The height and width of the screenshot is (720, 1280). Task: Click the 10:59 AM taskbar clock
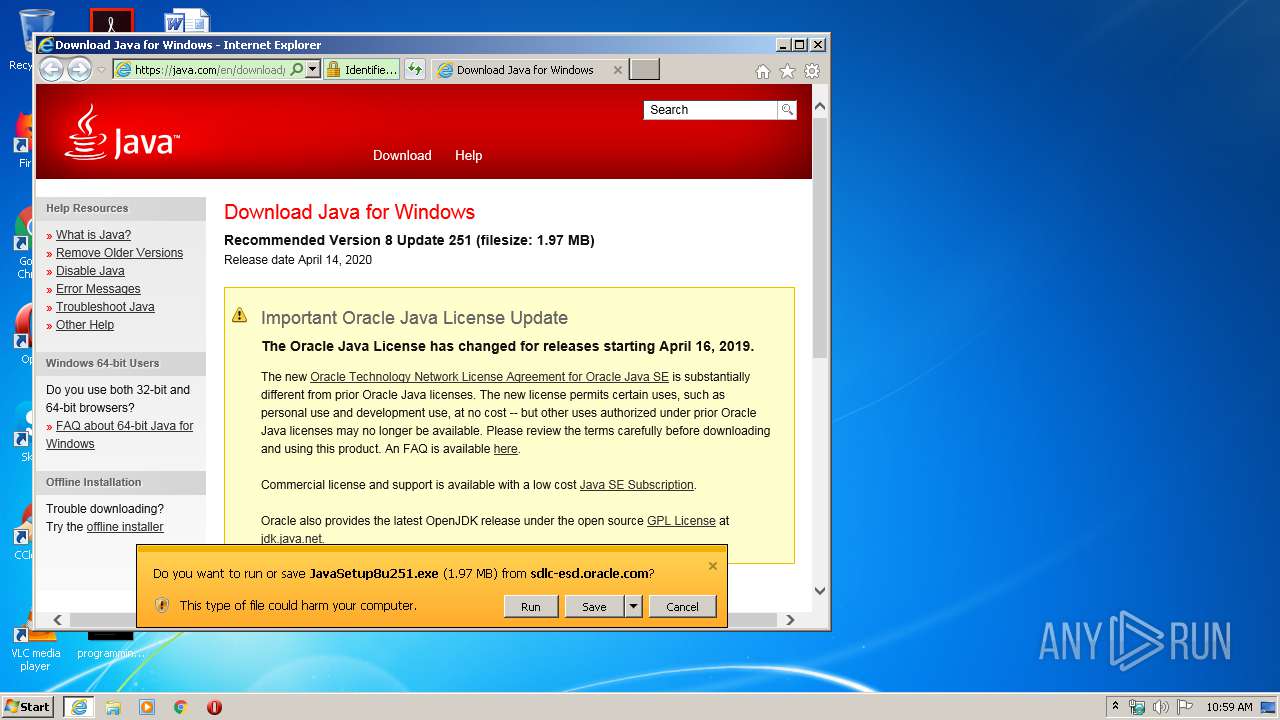tap(1229, 707)
